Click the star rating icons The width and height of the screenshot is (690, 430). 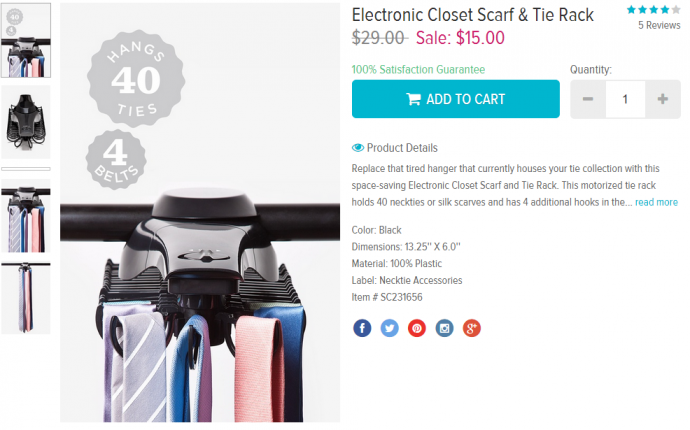653,10
